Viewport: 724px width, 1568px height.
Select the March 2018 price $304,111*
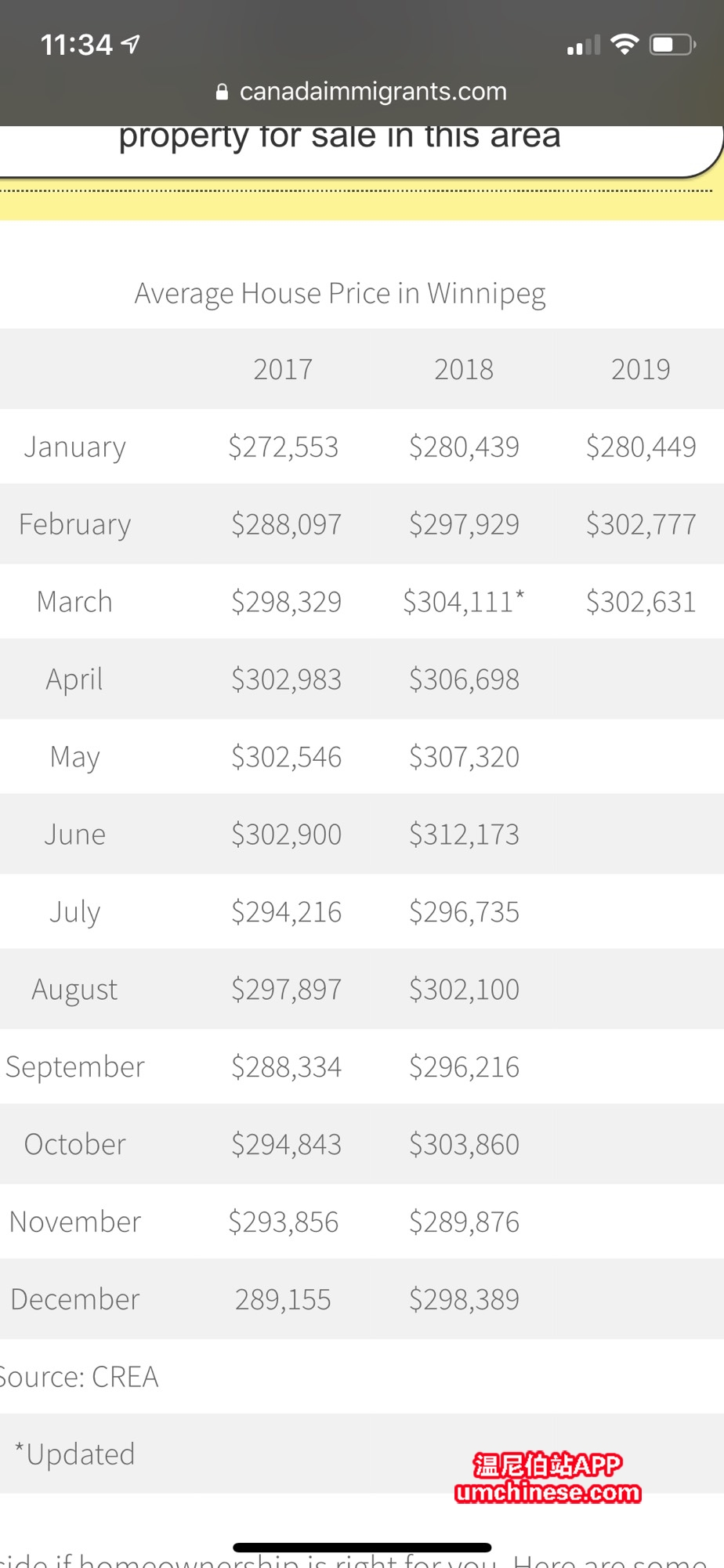click(x=464, y=602)
